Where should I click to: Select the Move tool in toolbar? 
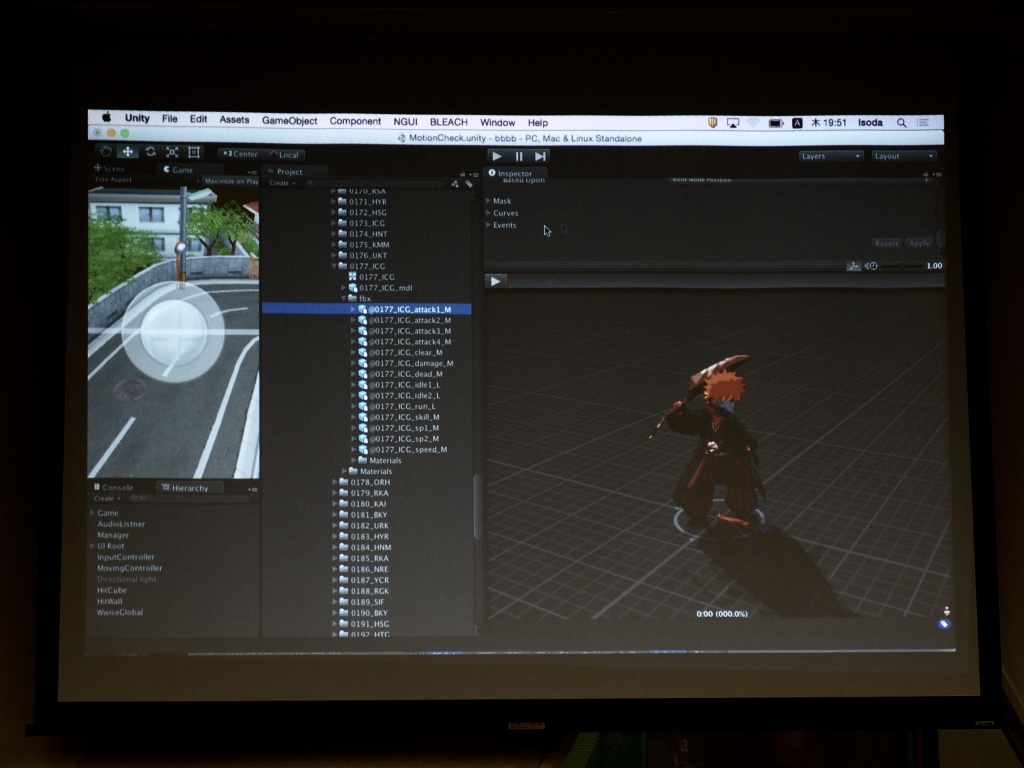pyautogui.click(x=128, y=152)
